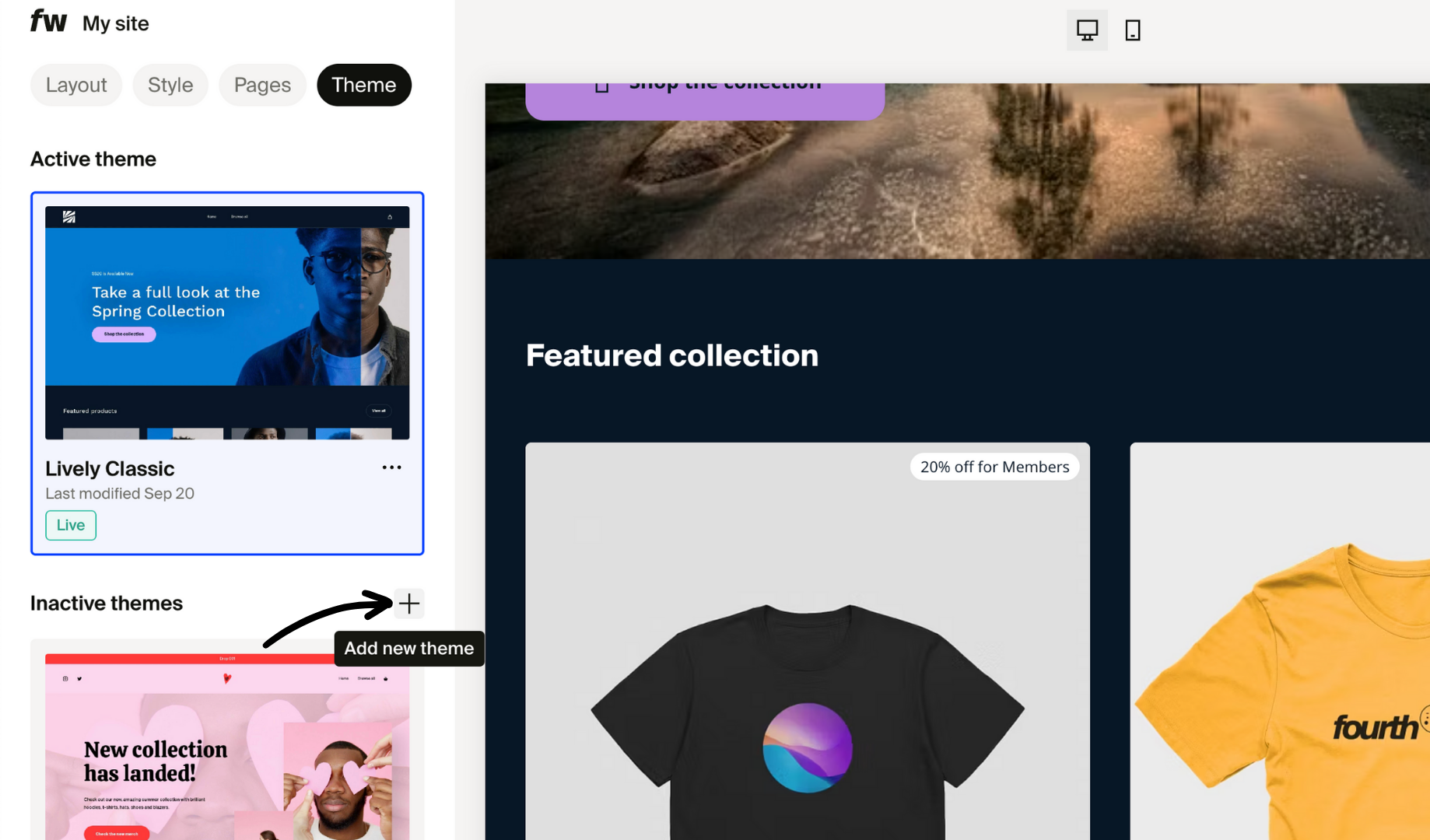The width and height of the screenshot is (1430, 840).
Task: Select the Theme tab
Action: [363, 85]
